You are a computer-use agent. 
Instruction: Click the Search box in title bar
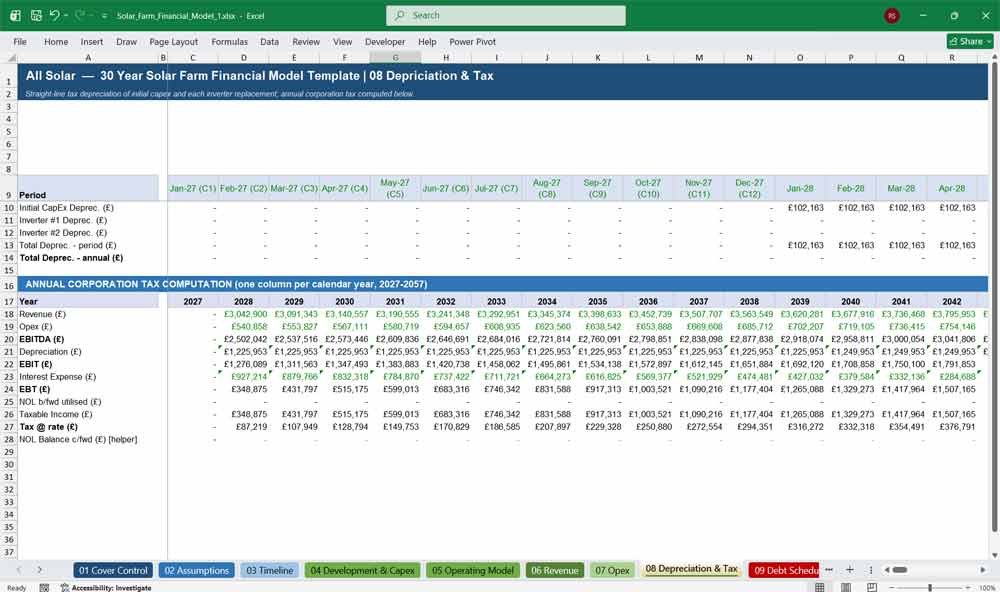[x=506, y=15]
